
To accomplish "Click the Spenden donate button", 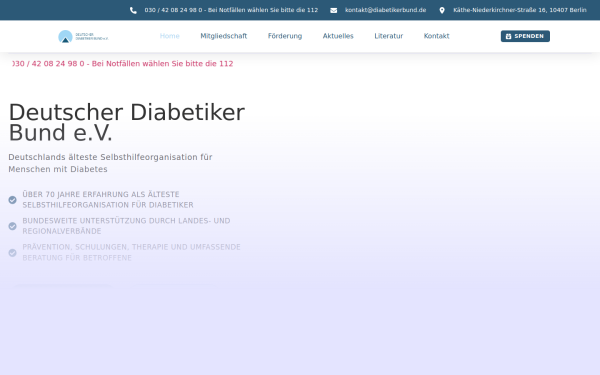I will point(525,36).
